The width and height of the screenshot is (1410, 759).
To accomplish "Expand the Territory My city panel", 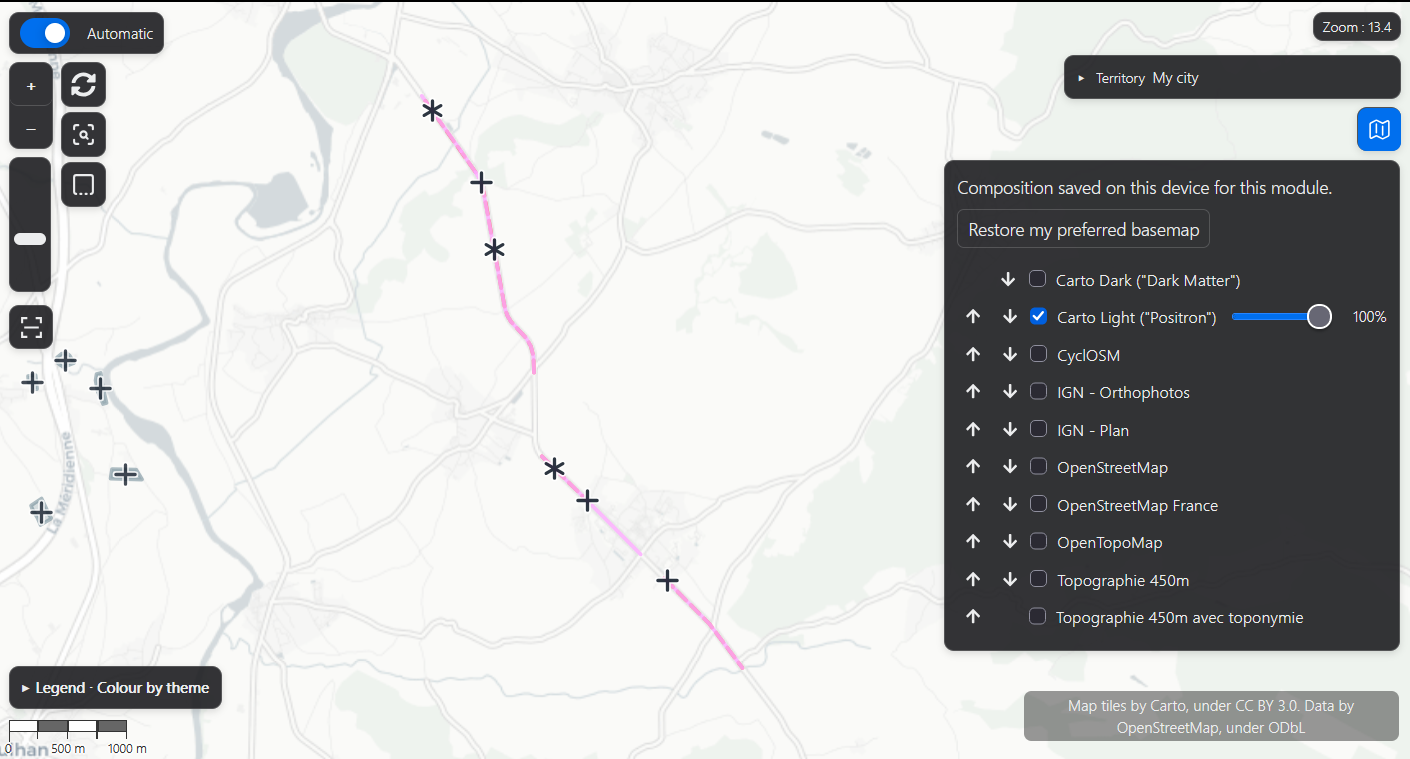I will pyautogui.click(x=1232, y=77).
